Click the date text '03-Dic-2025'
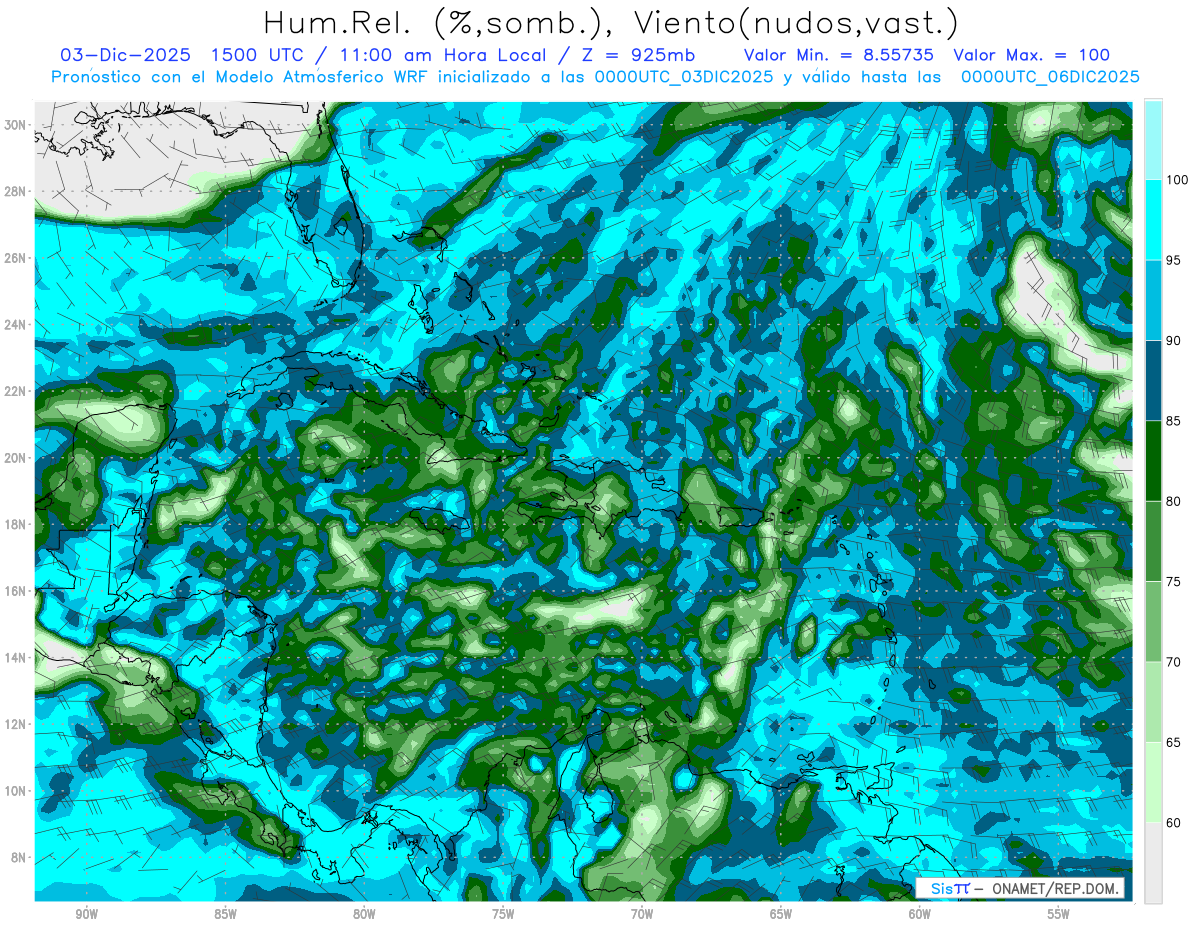Image resolution: width=1200 pixels, height=927 pixels. tap(125, 55)
